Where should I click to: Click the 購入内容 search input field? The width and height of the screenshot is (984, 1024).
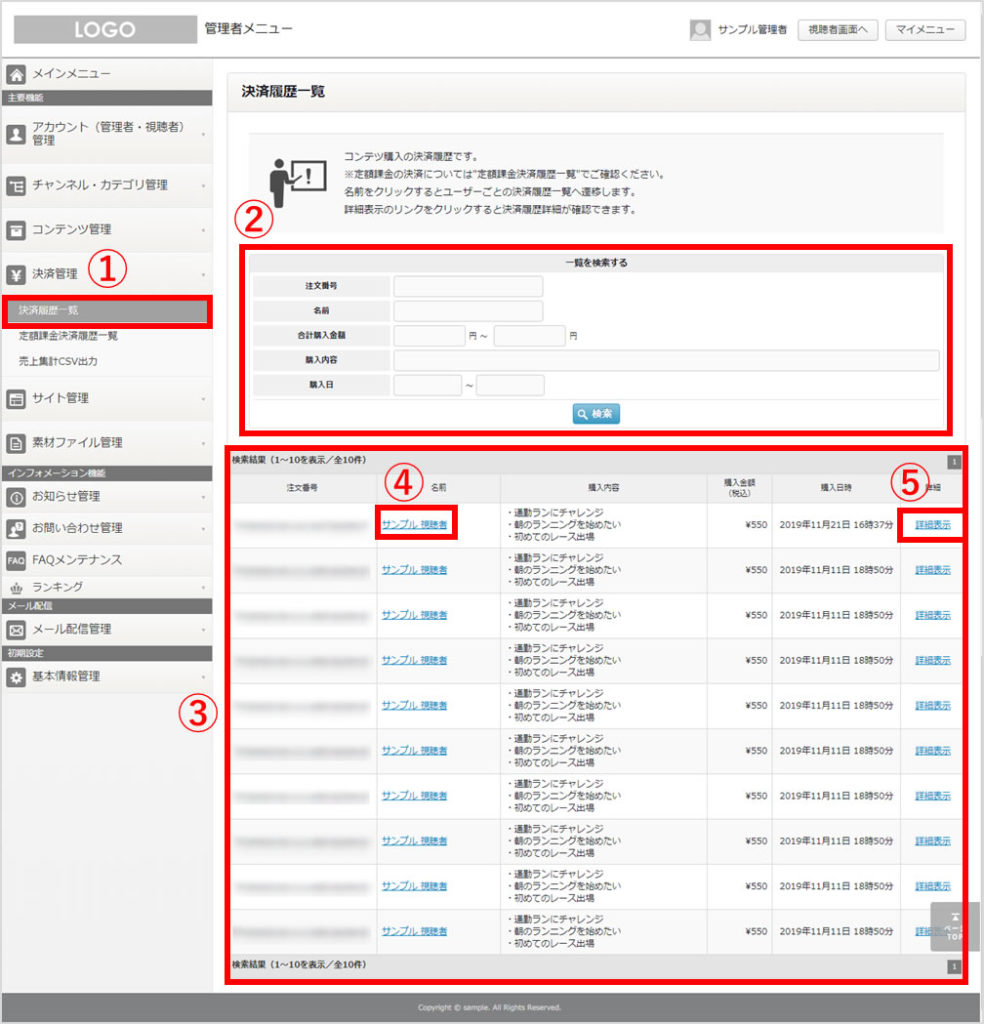coord(666,360)
